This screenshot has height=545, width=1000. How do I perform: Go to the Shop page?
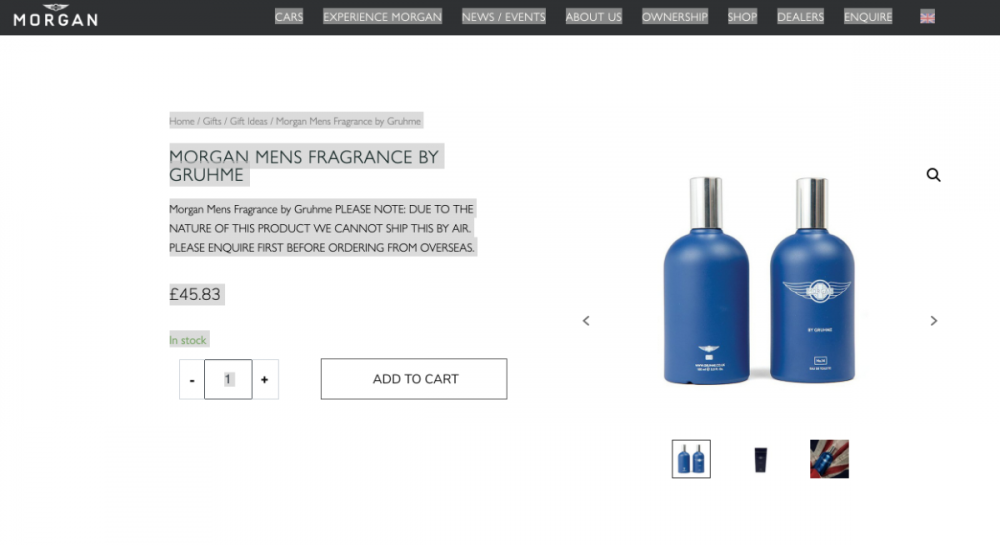click(x=742, y=17)
